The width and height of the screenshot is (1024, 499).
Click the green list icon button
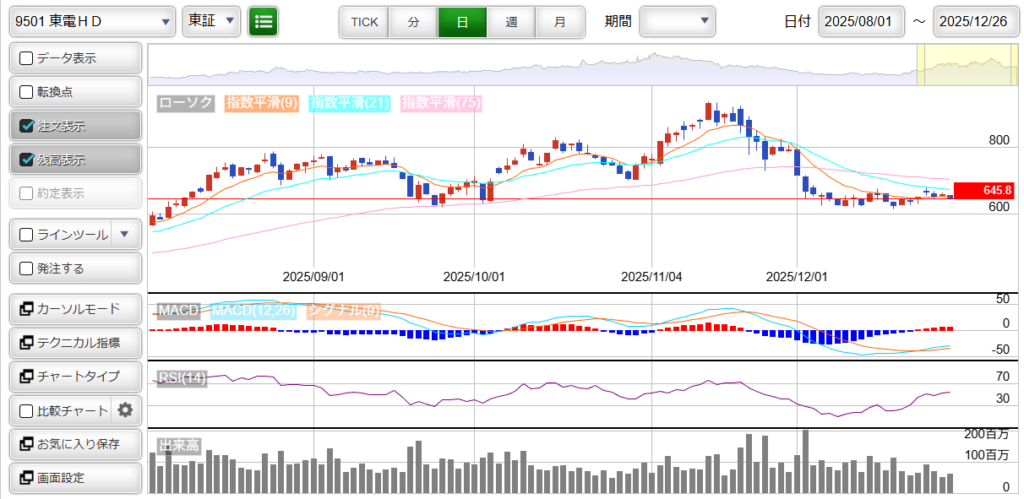(x=264, y=21)
